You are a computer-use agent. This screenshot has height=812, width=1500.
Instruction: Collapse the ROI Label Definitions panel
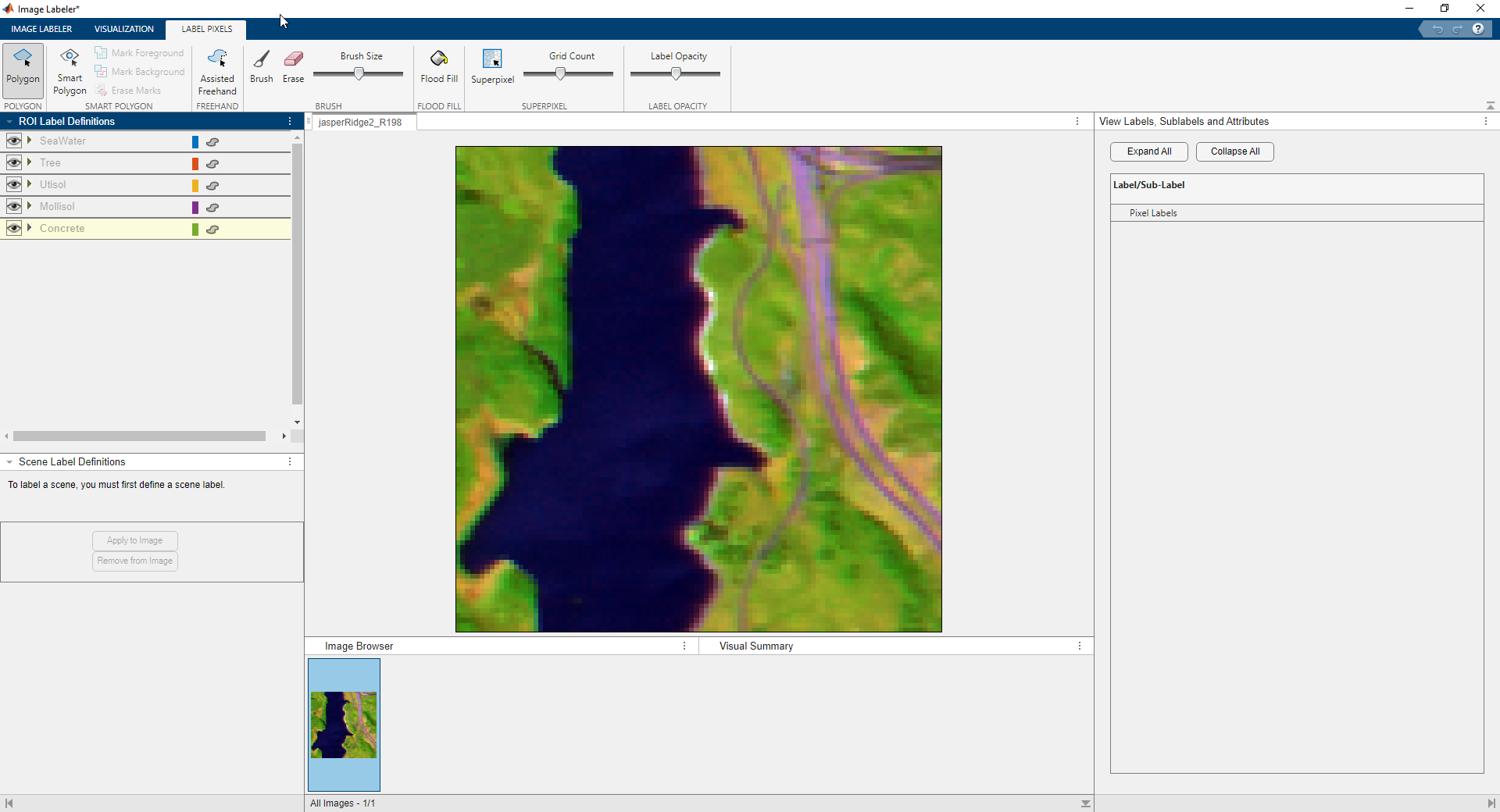pyautogui.click(x=9, y=121)
